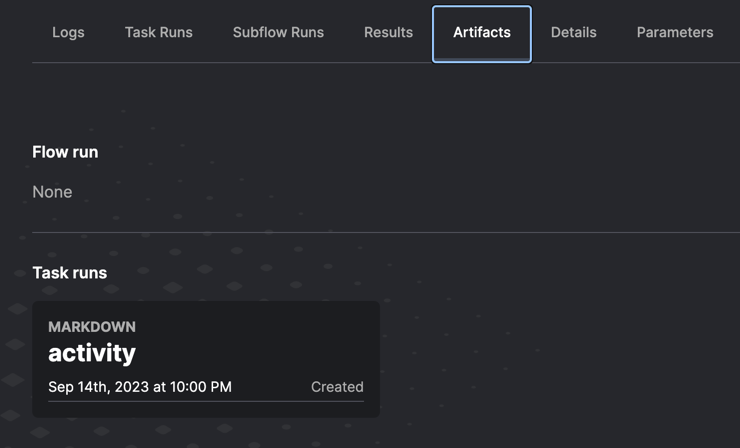The height and width of the screenshot is (448, 740).
Task: Click empty space right of the activity card
Action: pyautogui.click(x=557, y=359)
